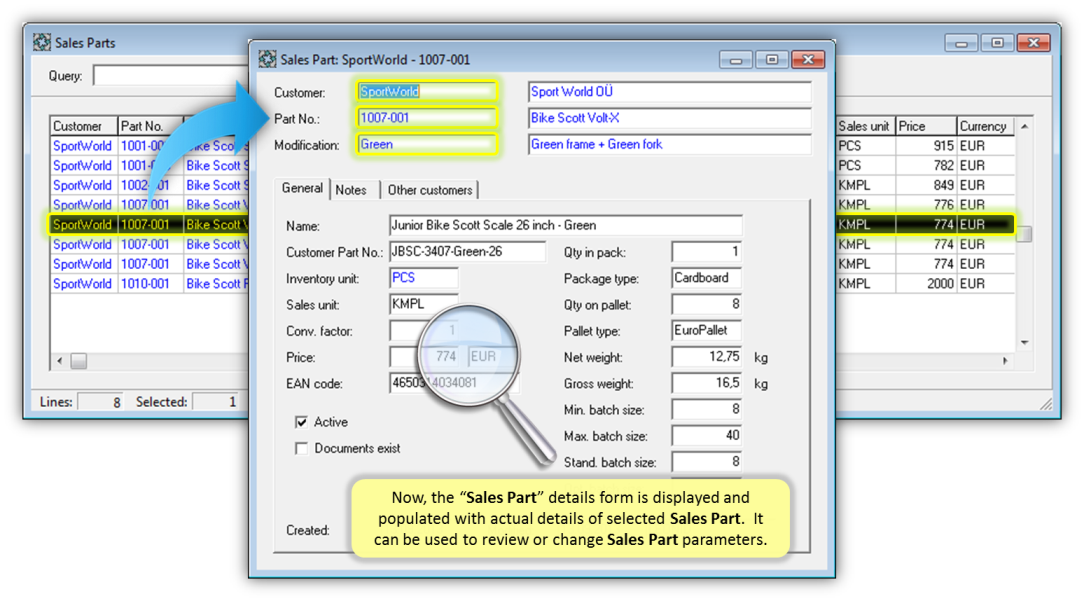Viewport: 1084px width, 601px height.
Task: Select the price cell "776"
Action: [926, 205]
